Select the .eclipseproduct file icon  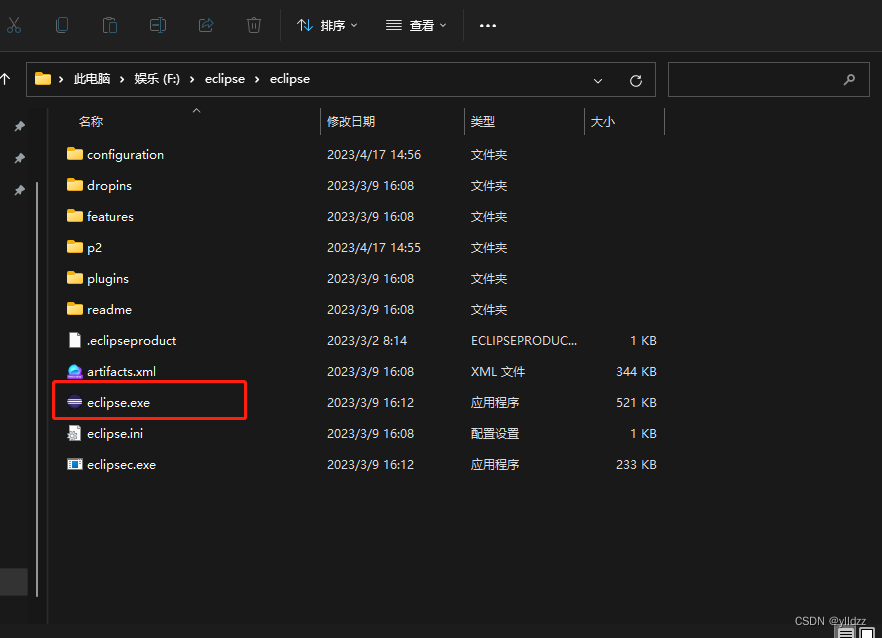(75, 340)
